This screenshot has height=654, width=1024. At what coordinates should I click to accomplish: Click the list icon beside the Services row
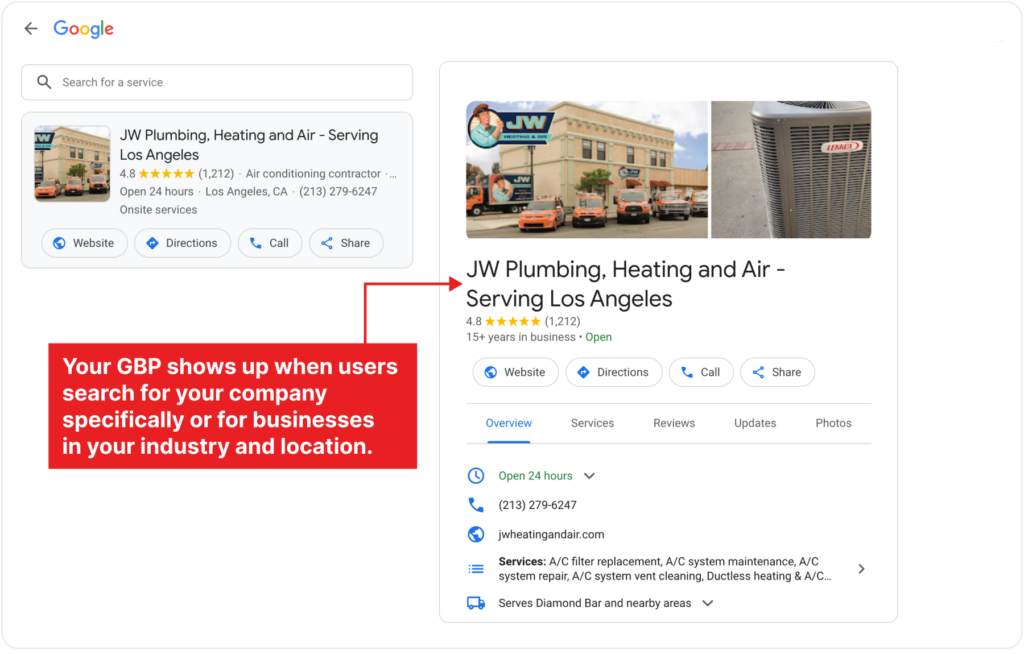(477, 567)
